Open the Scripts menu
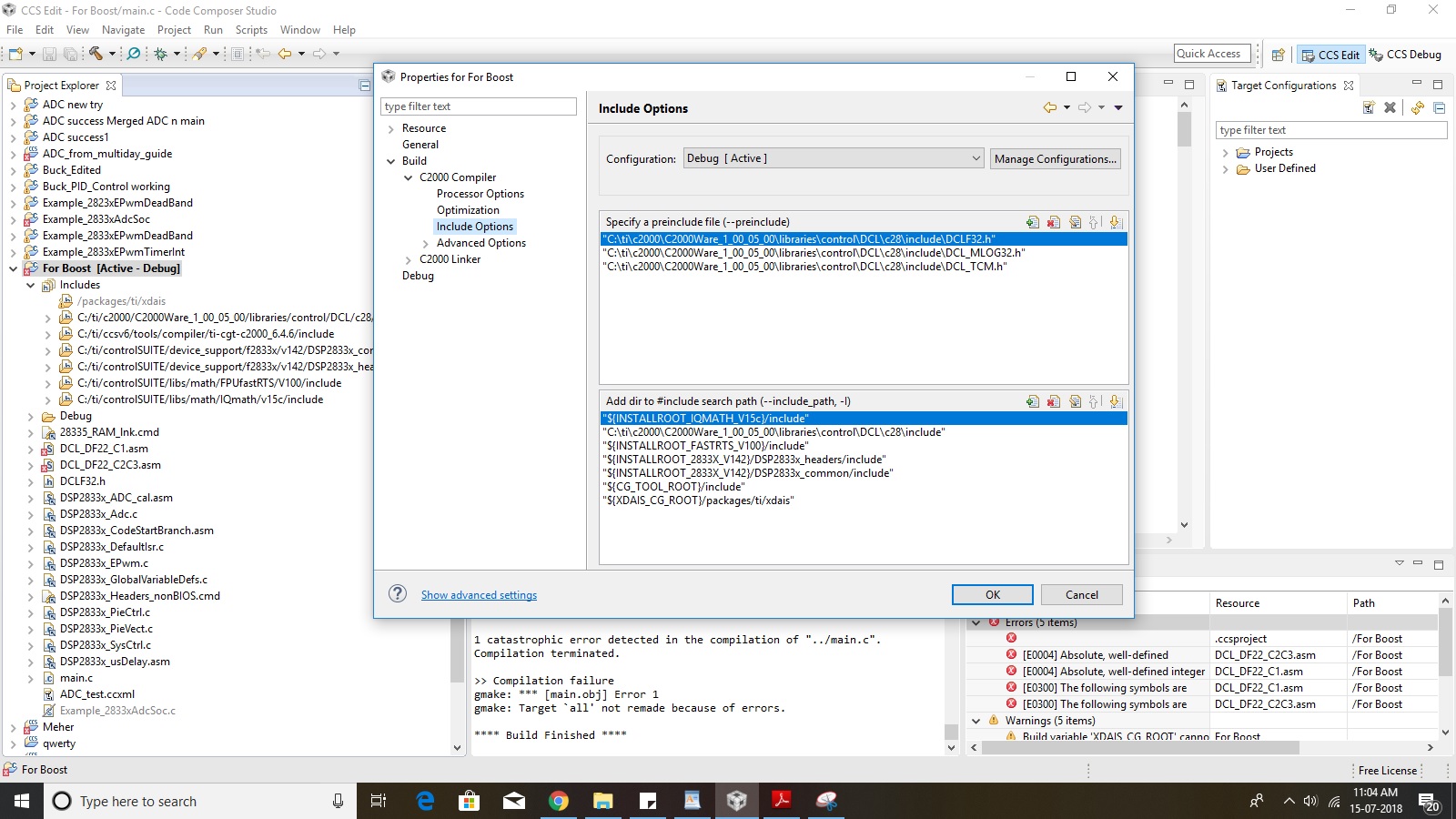Viewport: 1456px width, 819px height. (x=251, y=30)
